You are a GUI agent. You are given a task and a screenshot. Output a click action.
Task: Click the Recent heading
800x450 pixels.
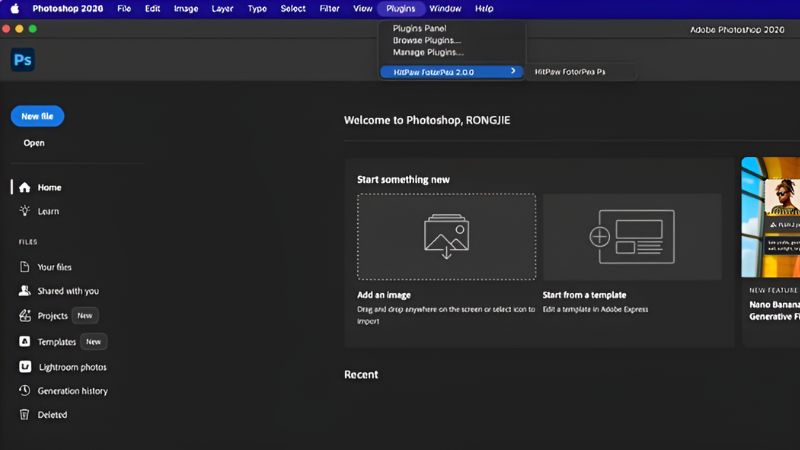[x=361, y=374]
